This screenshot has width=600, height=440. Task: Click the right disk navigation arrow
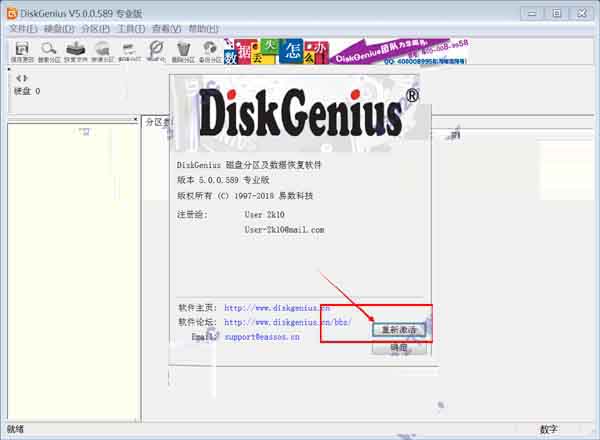(26, 78)
